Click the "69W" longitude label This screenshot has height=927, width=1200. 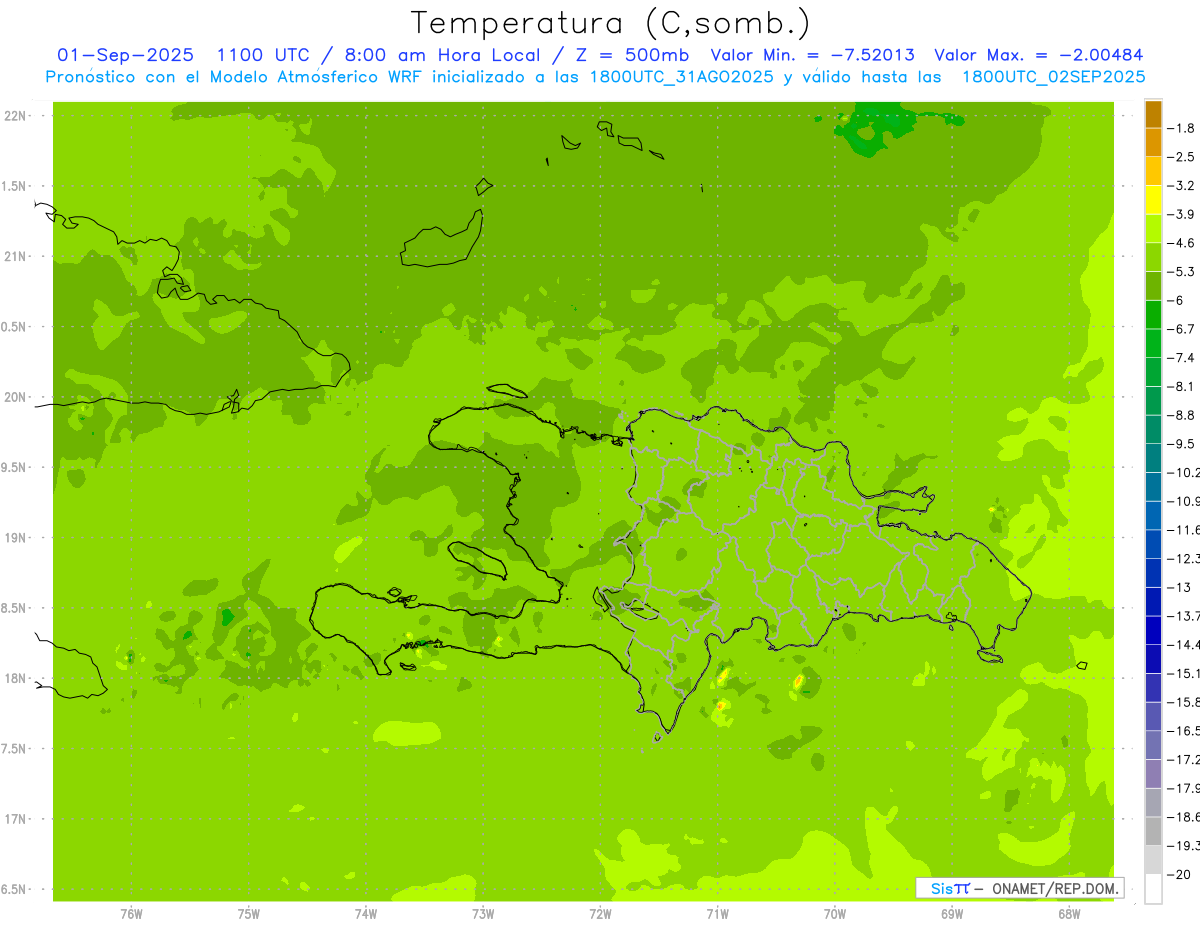coord(952,913)
